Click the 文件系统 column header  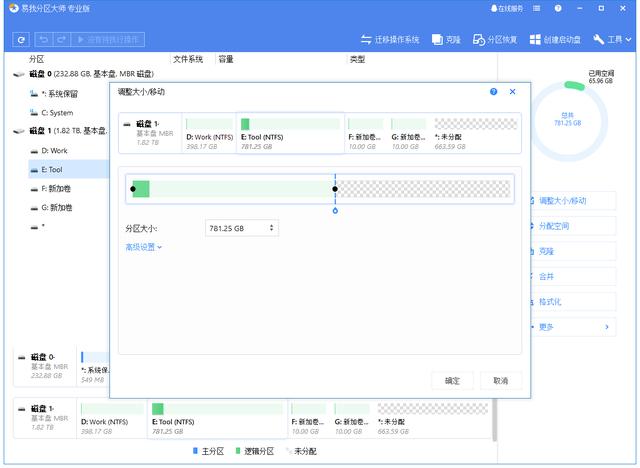tap(188, 59)
